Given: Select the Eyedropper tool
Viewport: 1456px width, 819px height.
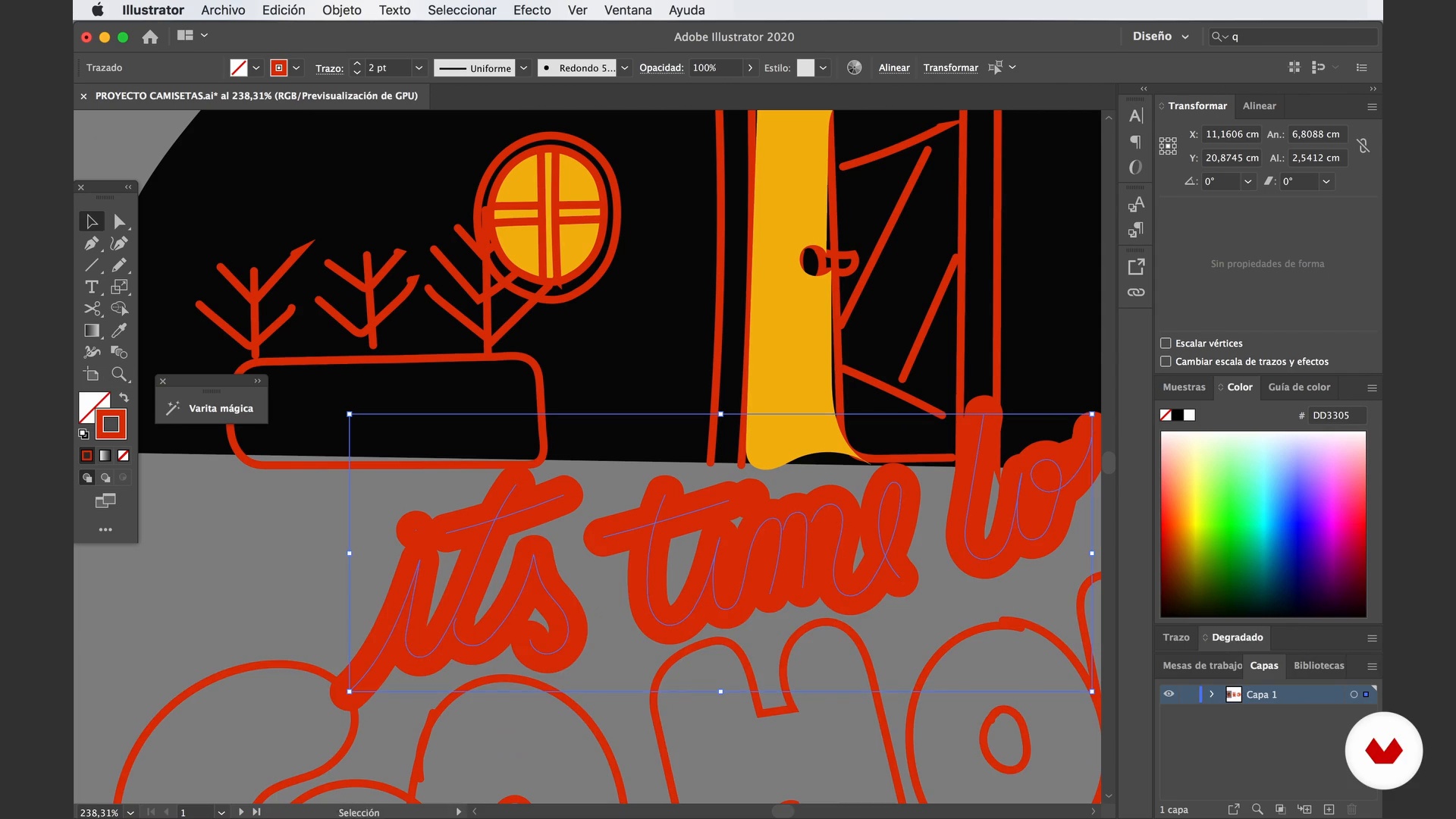Looking at the screenshot, I should pos(119,331).
